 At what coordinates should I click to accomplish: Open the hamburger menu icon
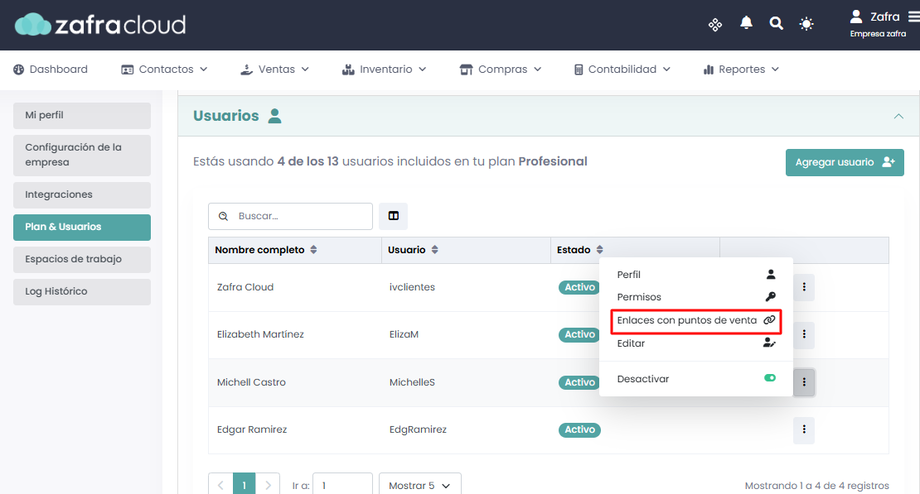(x=914, y=17)
